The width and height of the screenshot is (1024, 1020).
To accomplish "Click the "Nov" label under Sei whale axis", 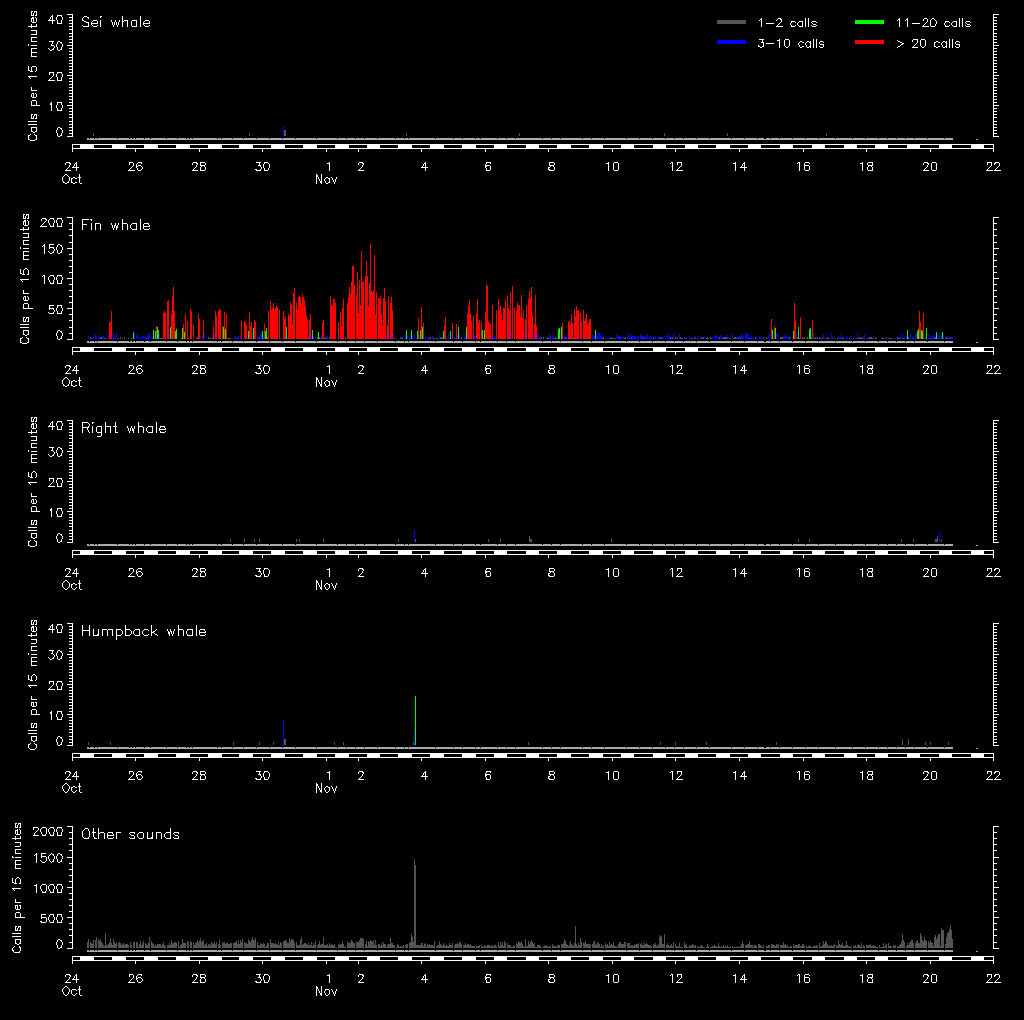I will (326, 180).
